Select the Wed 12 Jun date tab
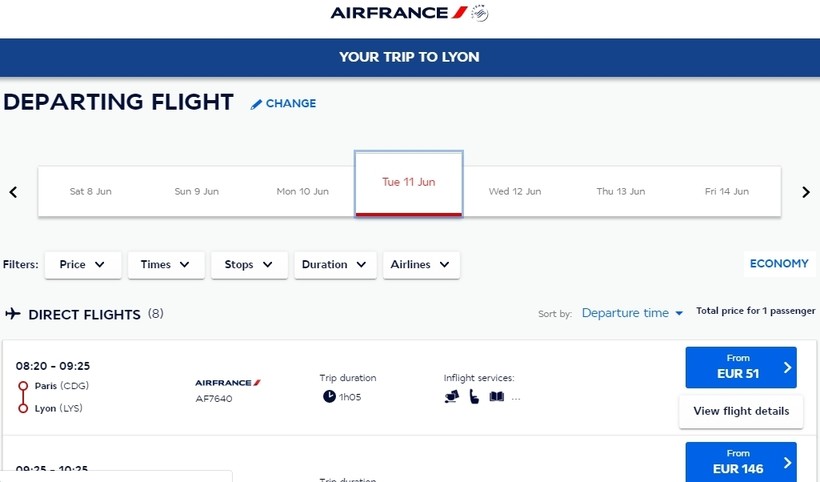The width and height of the screenshot is (820, 482). pos(514,191)
